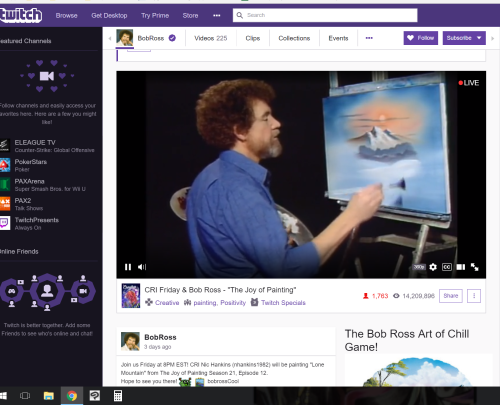Screen dimensions: 500x405
Task: Open the taskbar app left of Calculator
Action: tap(95, 396)
